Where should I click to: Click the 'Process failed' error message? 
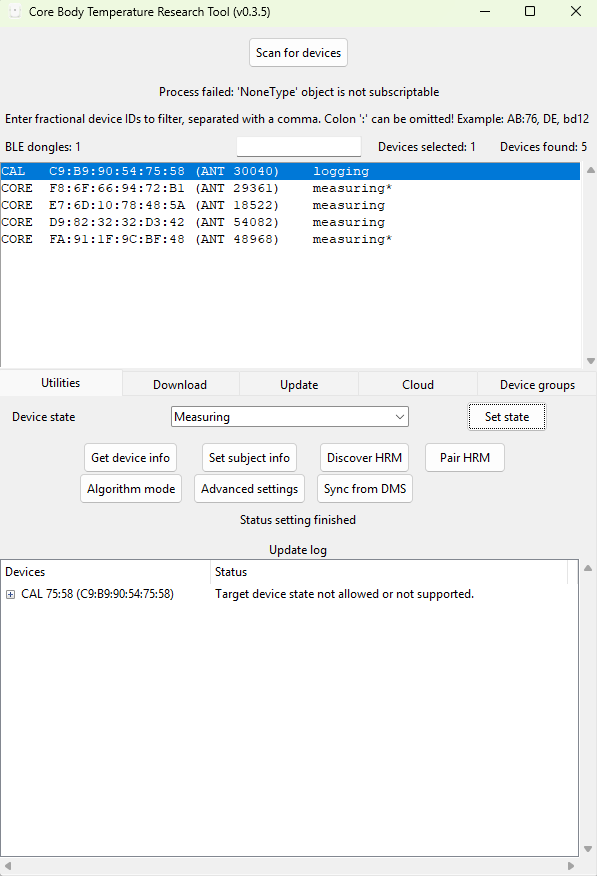click(299, 92)
